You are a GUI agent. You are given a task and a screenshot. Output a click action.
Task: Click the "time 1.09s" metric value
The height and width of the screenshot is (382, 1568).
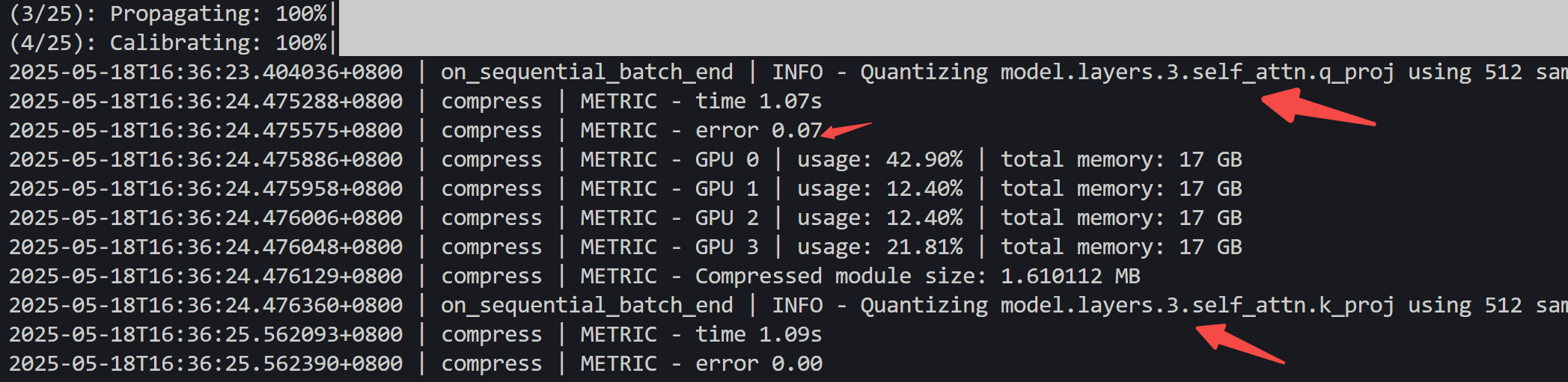[758, 335]
